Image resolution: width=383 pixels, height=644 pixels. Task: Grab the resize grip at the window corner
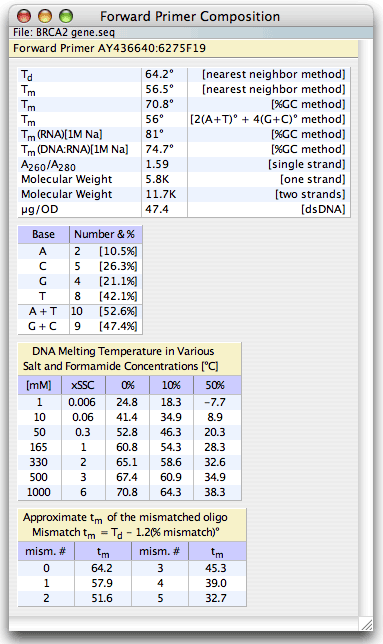[366, 624]
